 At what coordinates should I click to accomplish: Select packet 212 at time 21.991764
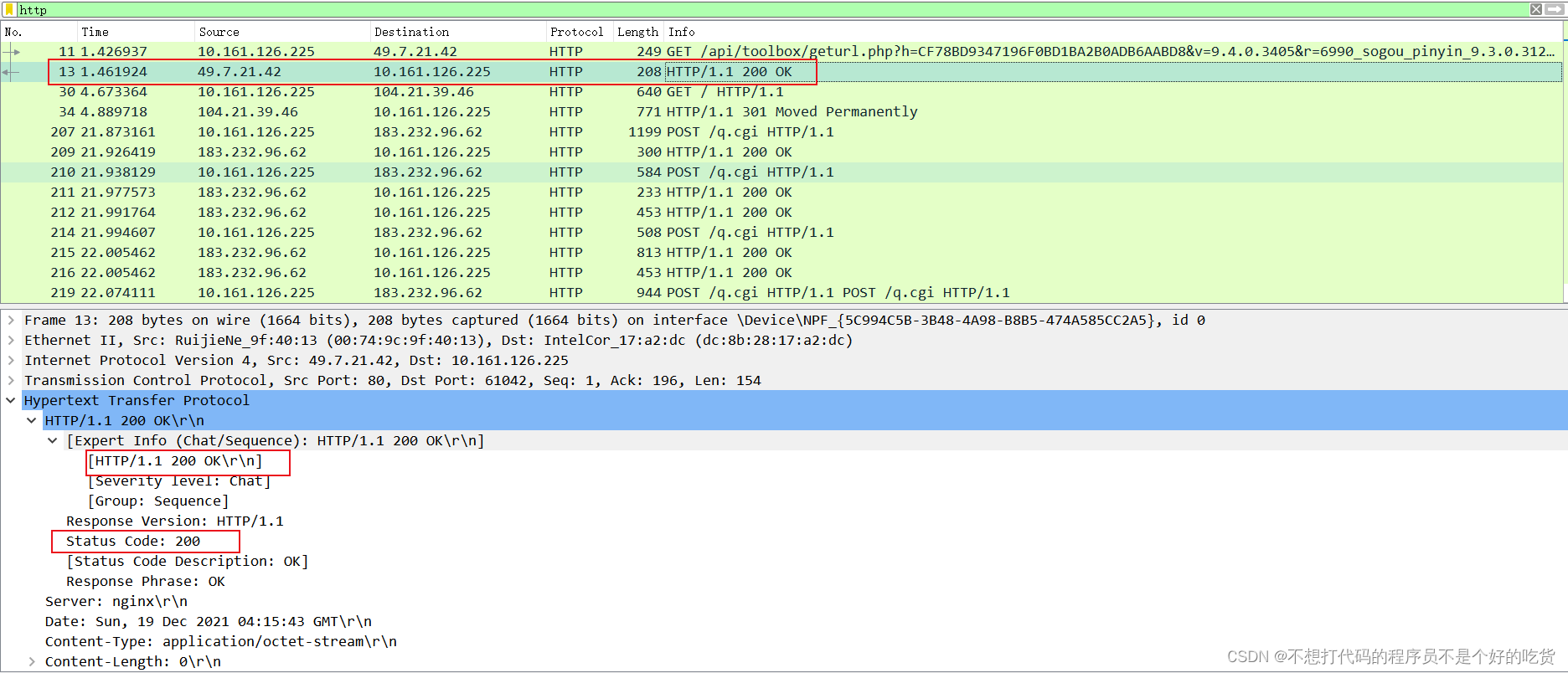[781, 213]
